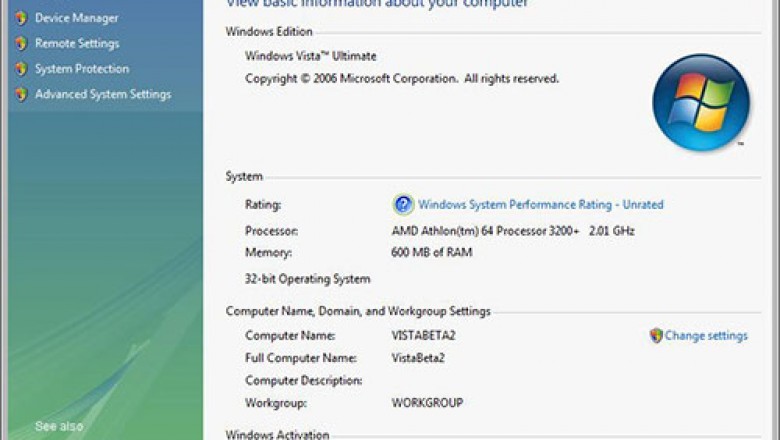Click the Copyright 2006 Microsoft Corporation text
This screenshot has height=440, width=780.
[x=402, y=79]
